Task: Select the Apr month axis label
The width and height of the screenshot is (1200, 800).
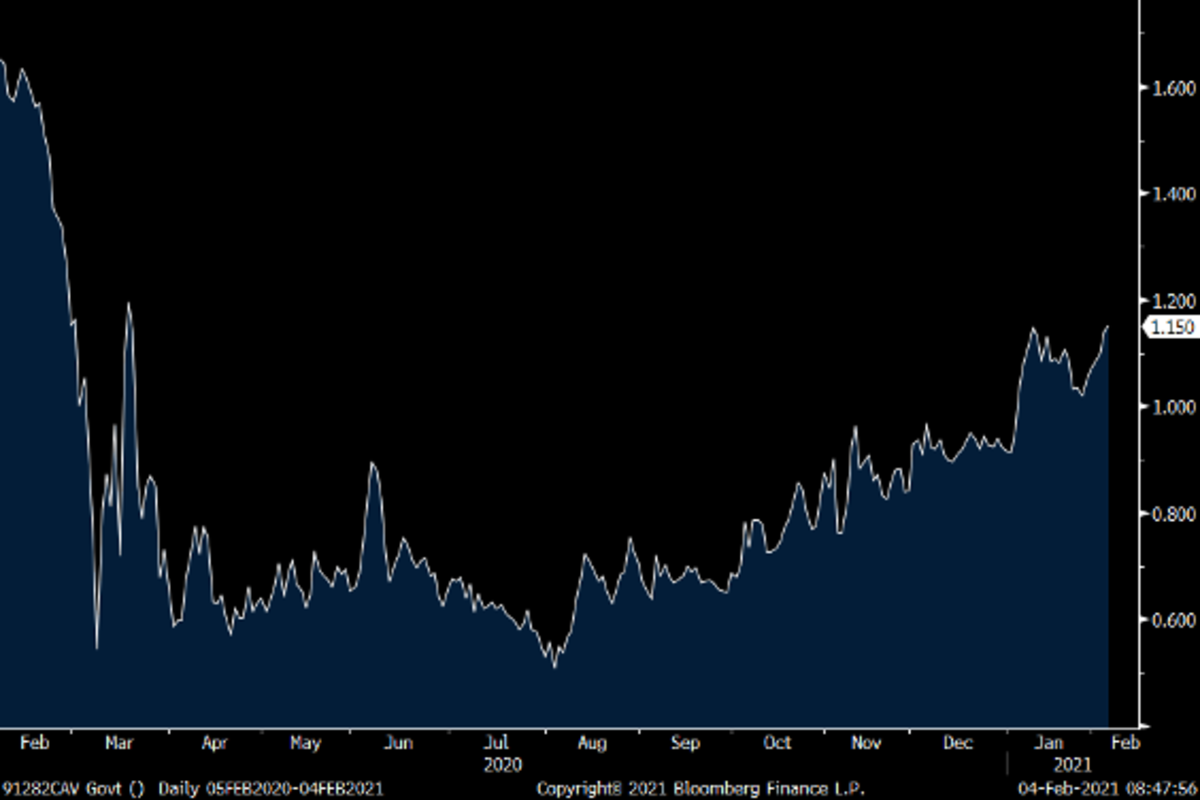Action: pos(214,743)
